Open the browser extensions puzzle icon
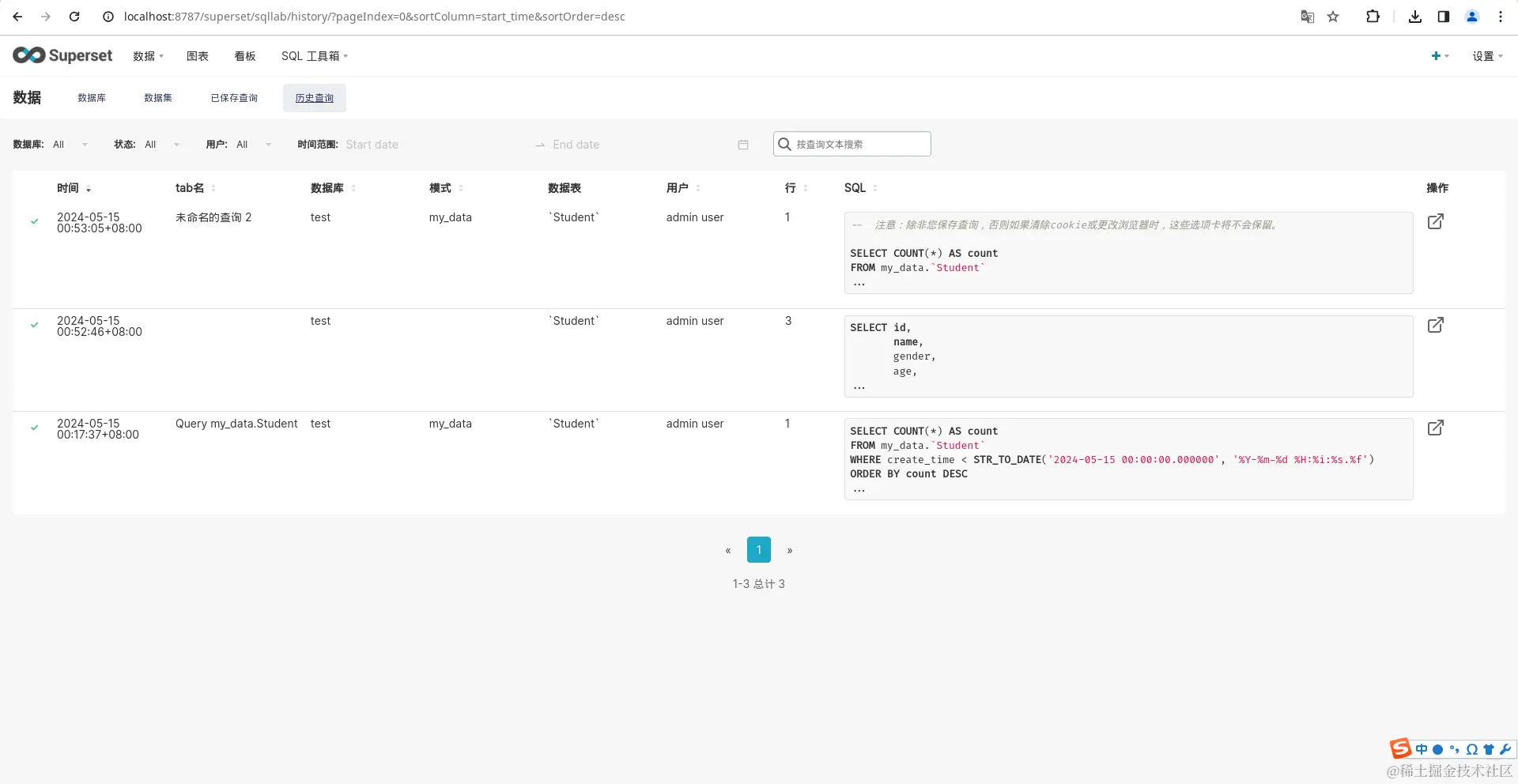 tap(1373, 17)
